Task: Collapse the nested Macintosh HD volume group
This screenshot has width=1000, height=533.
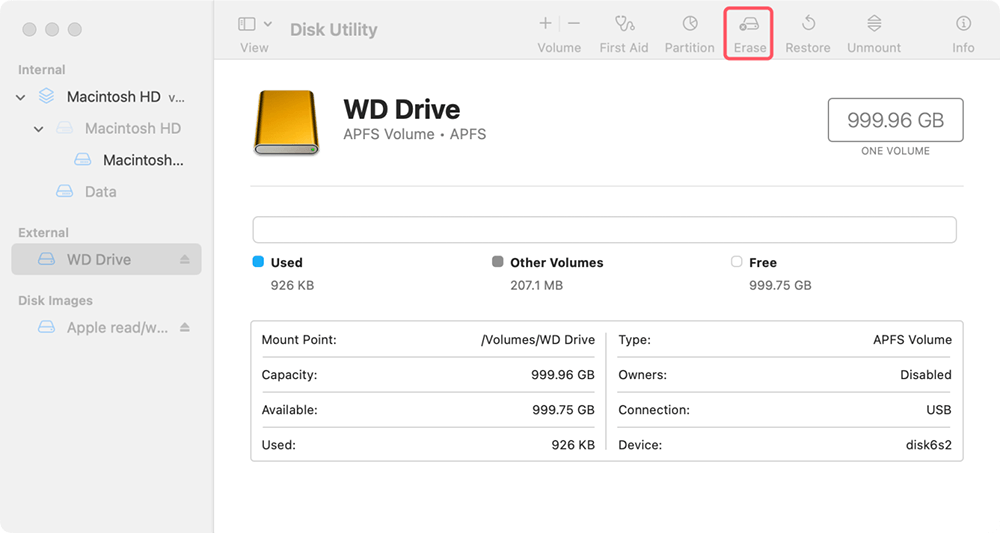Action: pos(38,129)
